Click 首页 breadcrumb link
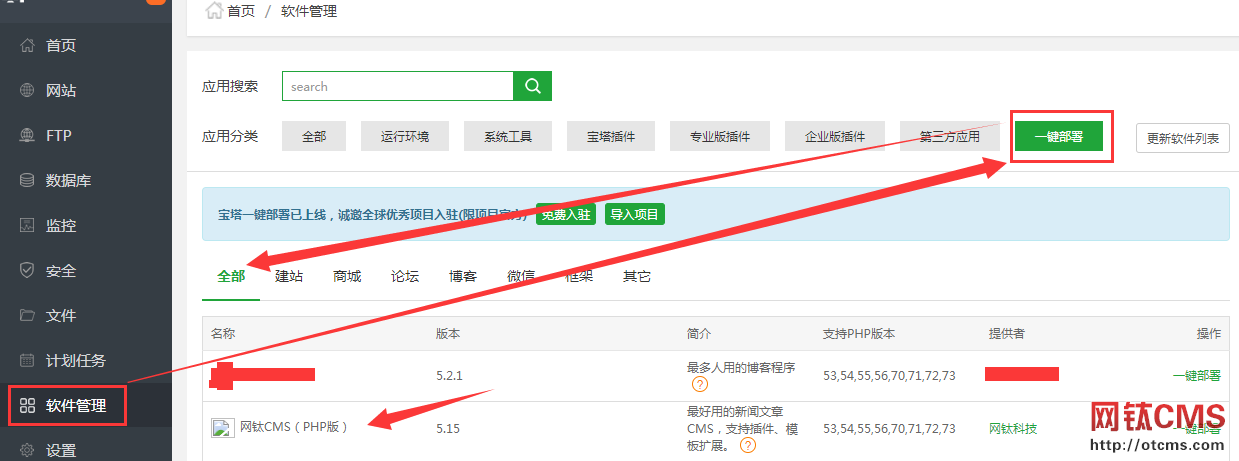The width and height of the screenshot is (1239, 461). click(241, 11)
